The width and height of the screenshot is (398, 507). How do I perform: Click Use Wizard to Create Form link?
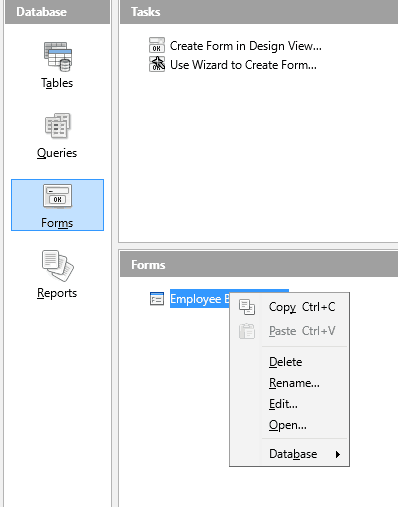click(x=243, y=65)
